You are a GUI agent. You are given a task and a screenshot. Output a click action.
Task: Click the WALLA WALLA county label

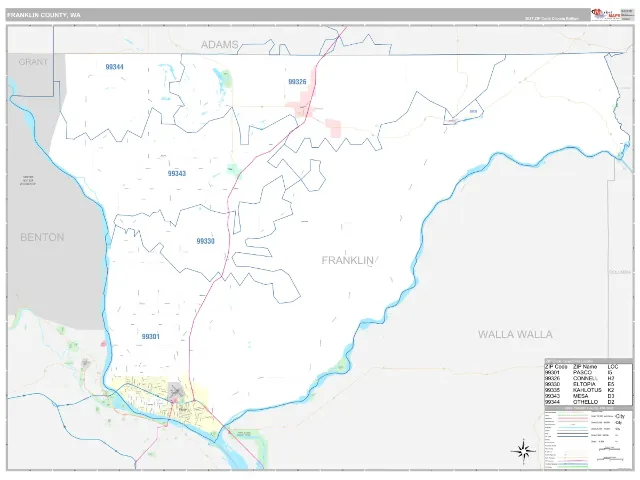tap(515, 334)
